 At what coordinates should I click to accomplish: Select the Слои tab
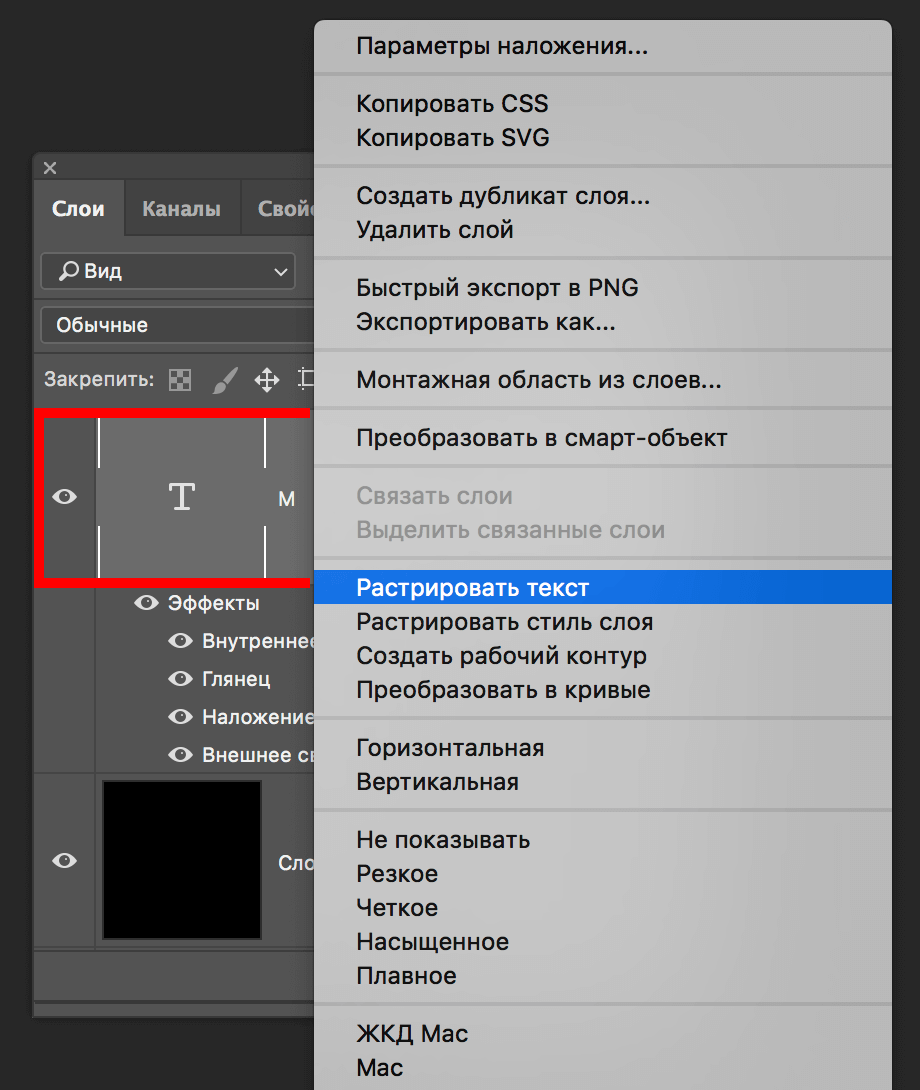(x=78, y=209)
